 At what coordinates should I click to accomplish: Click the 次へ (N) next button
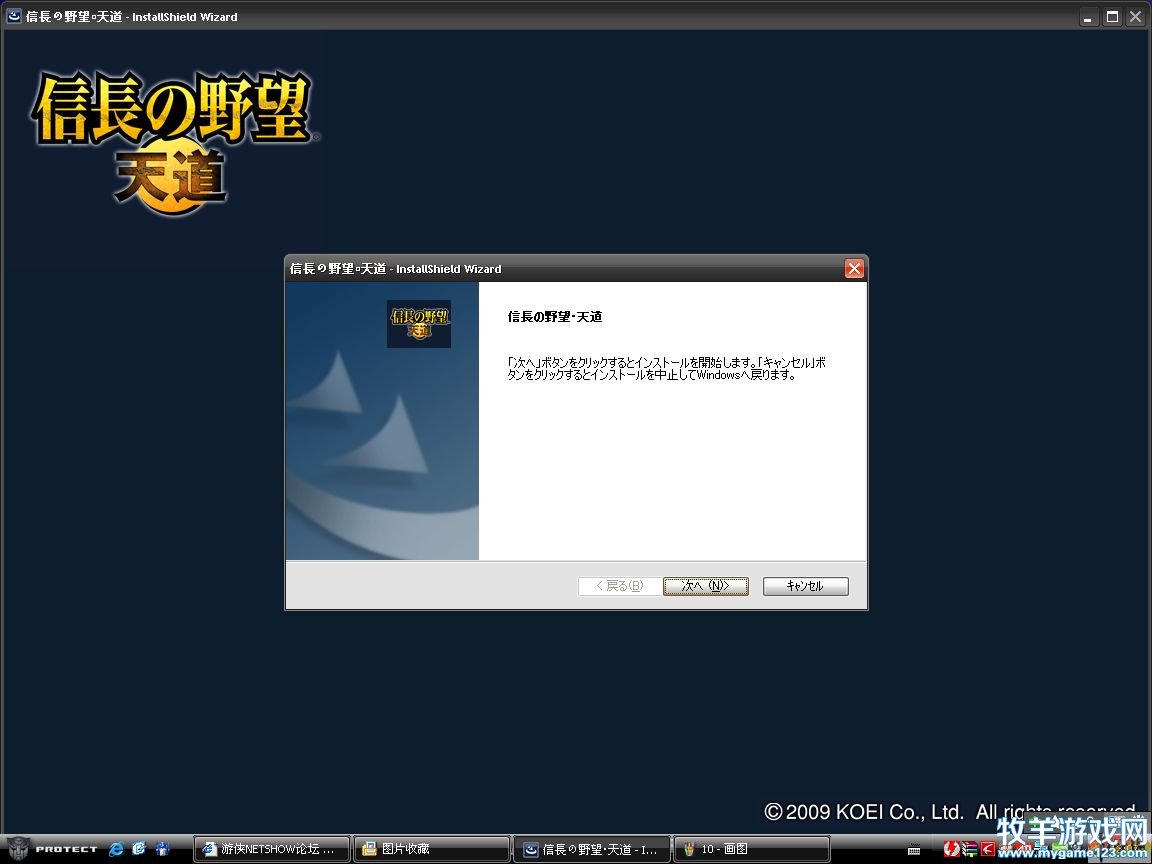tap(705, 586)
